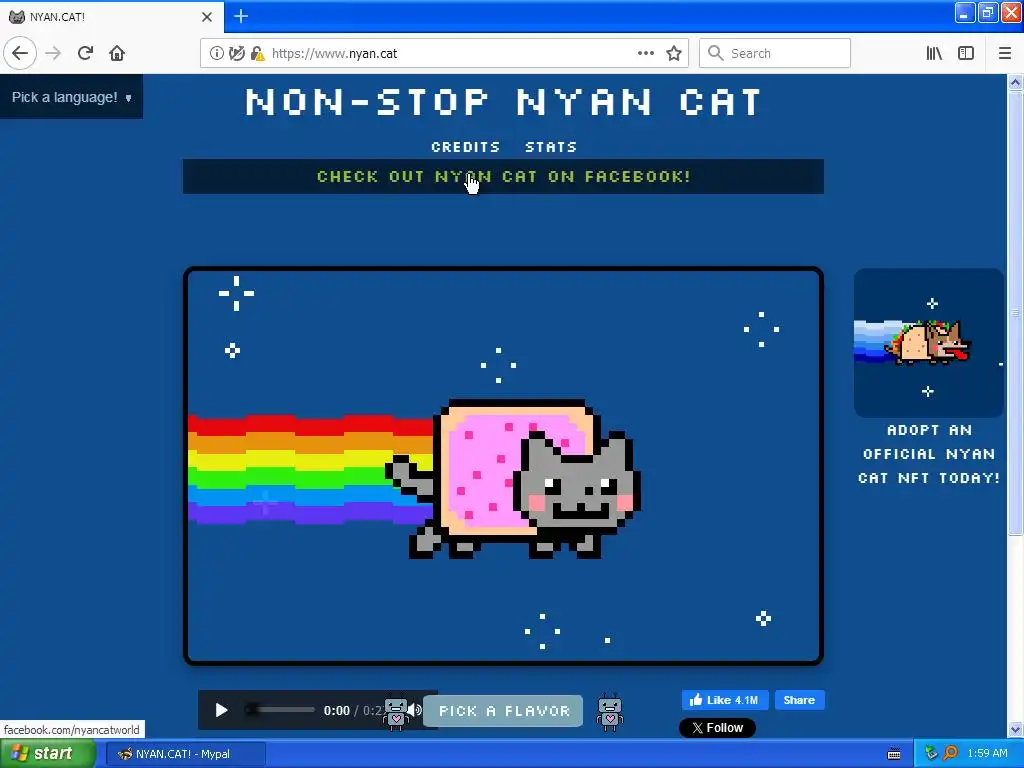Like the page on Facebook
The image size is (1024, 768).
pos(725,700)
